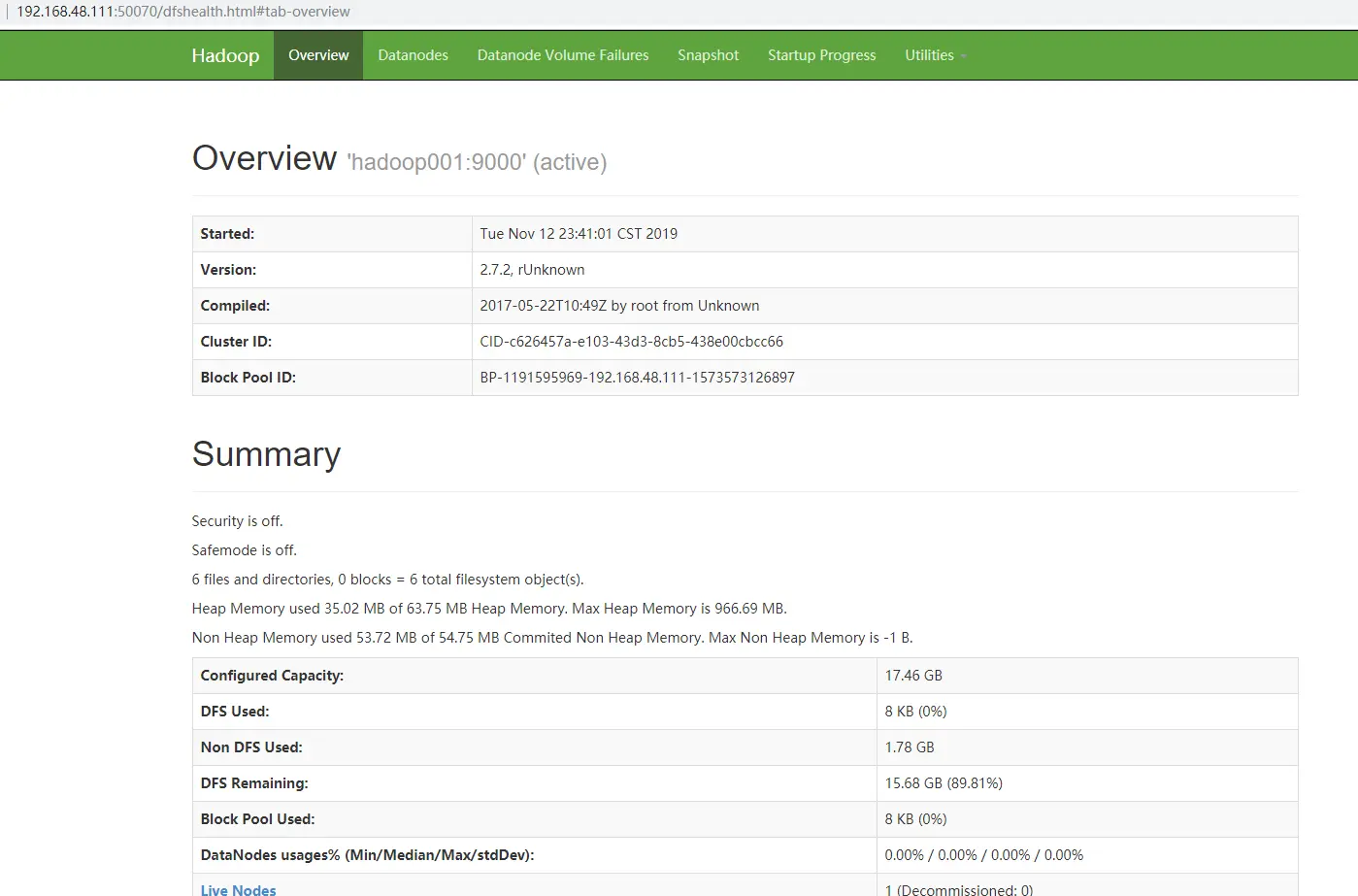Open the Snapshot tab

point(708,55)
